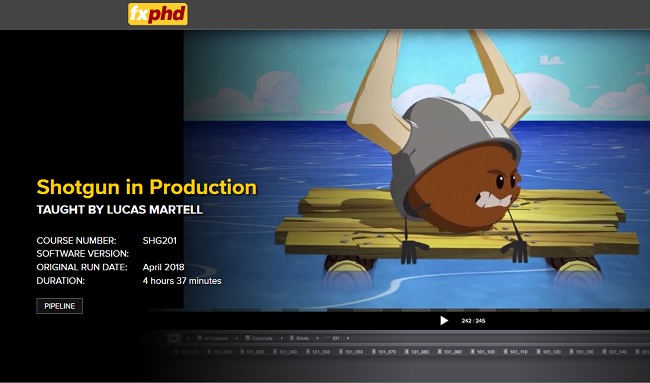This screenshot has width=650, height=383.
Task: Click the 101_110 shot icon
Action: 506,352
